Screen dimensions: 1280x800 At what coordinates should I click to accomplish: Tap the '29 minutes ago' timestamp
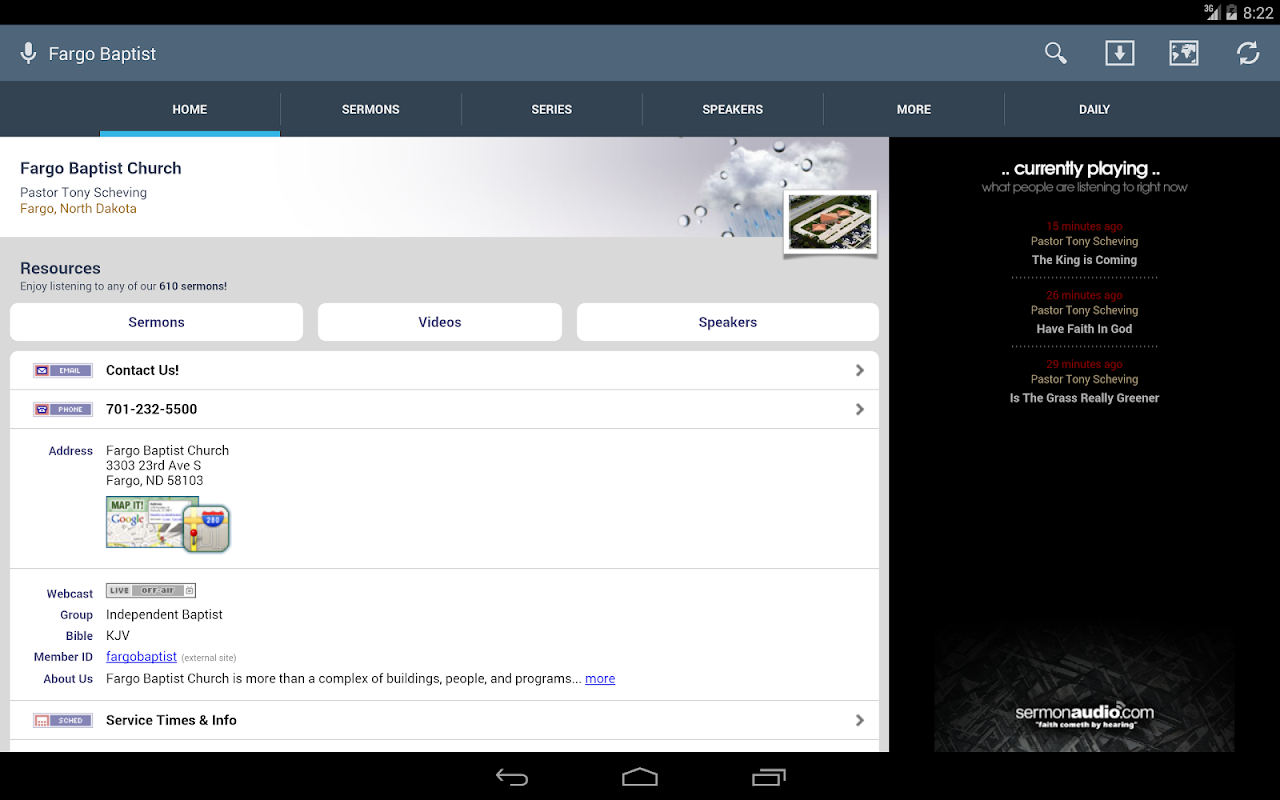(1085, 365)
